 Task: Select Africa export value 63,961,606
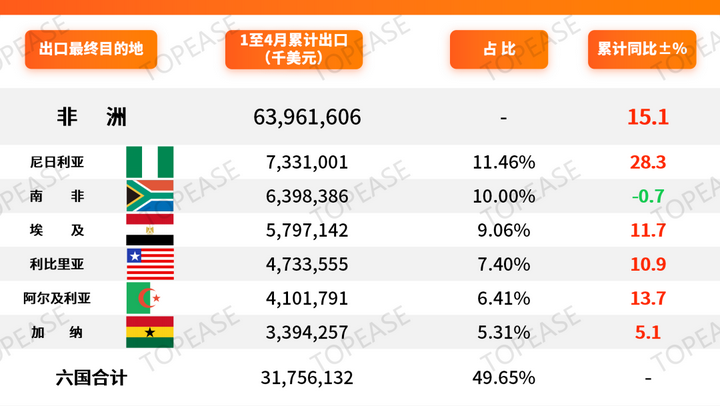click(x=307, y=117)
